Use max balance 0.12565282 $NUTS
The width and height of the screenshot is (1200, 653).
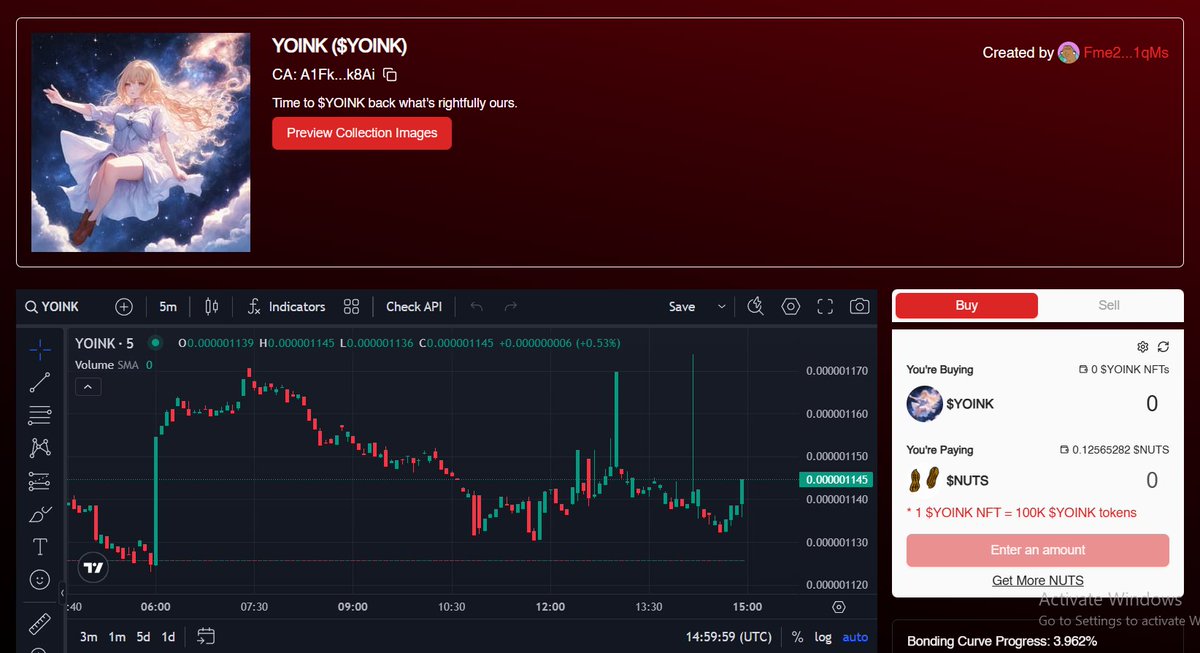pos(1115,450)
